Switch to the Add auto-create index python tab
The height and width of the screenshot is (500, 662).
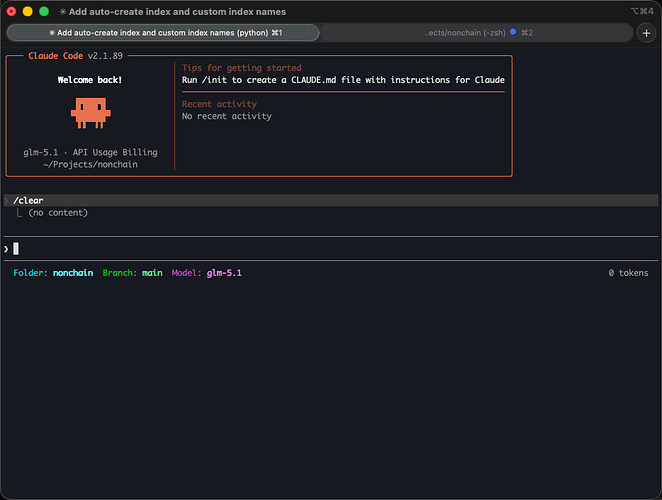click(x=163, y=33)
